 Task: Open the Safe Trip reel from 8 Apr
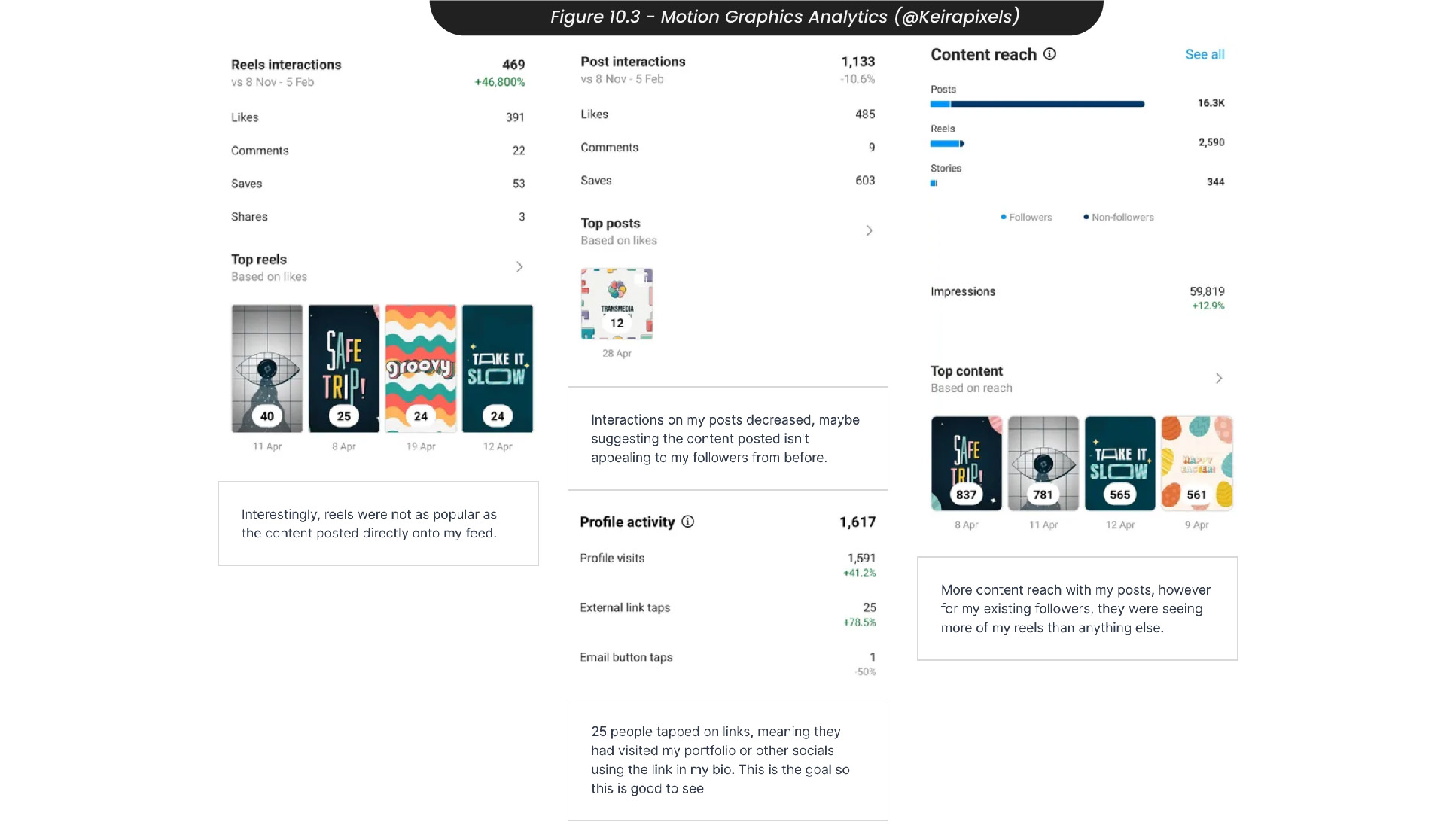pyautogui.click(x=344, y=369)
